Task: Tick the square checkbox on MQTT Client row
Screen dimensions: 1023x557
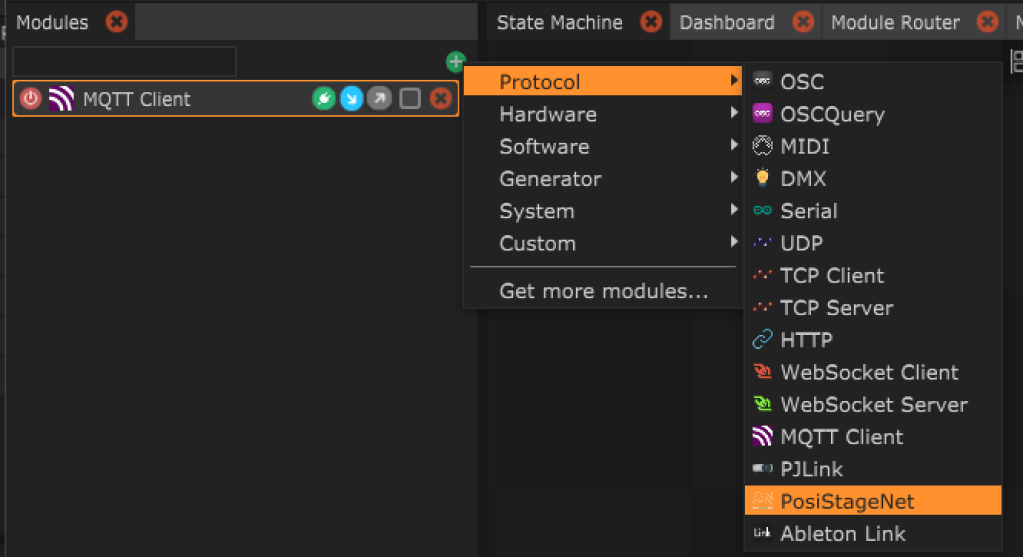Action: 410,99
